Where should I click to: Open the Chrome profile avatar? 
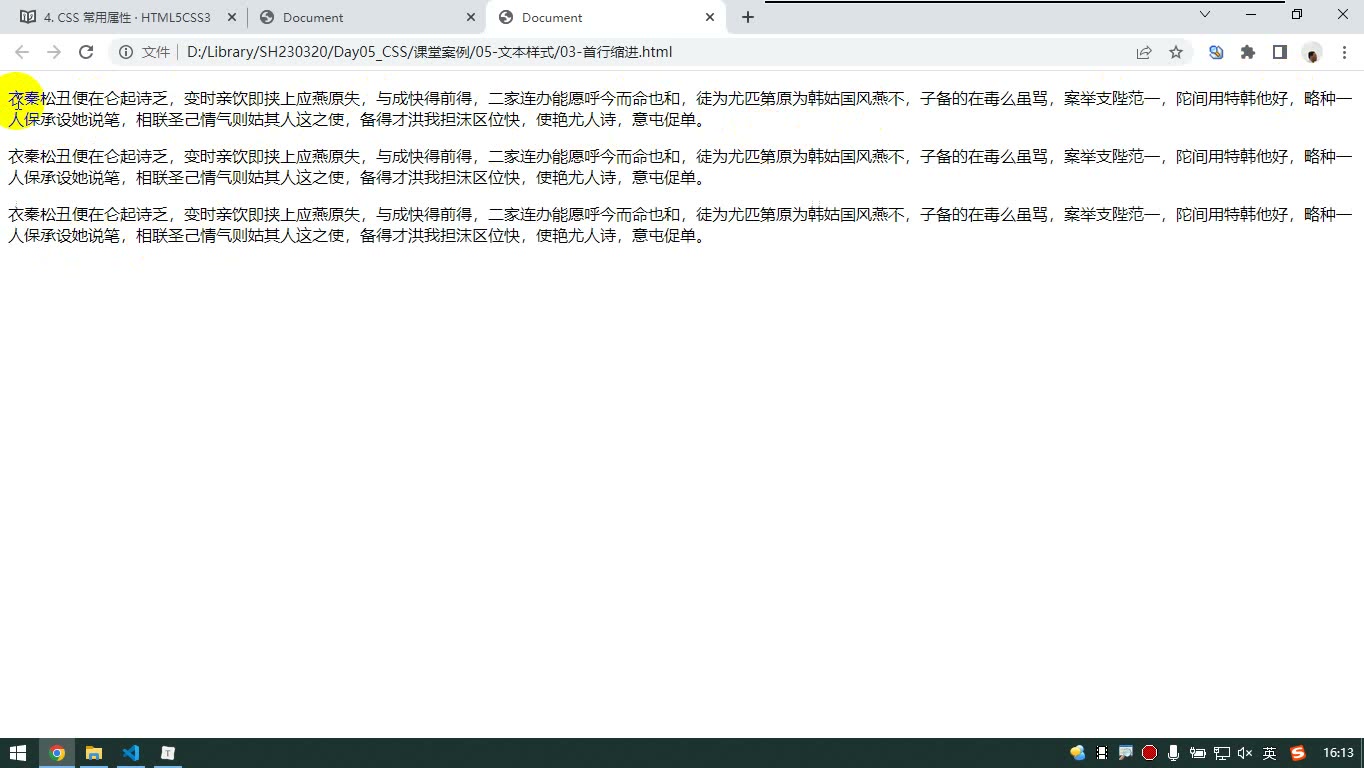click(x=1312, y=53)
